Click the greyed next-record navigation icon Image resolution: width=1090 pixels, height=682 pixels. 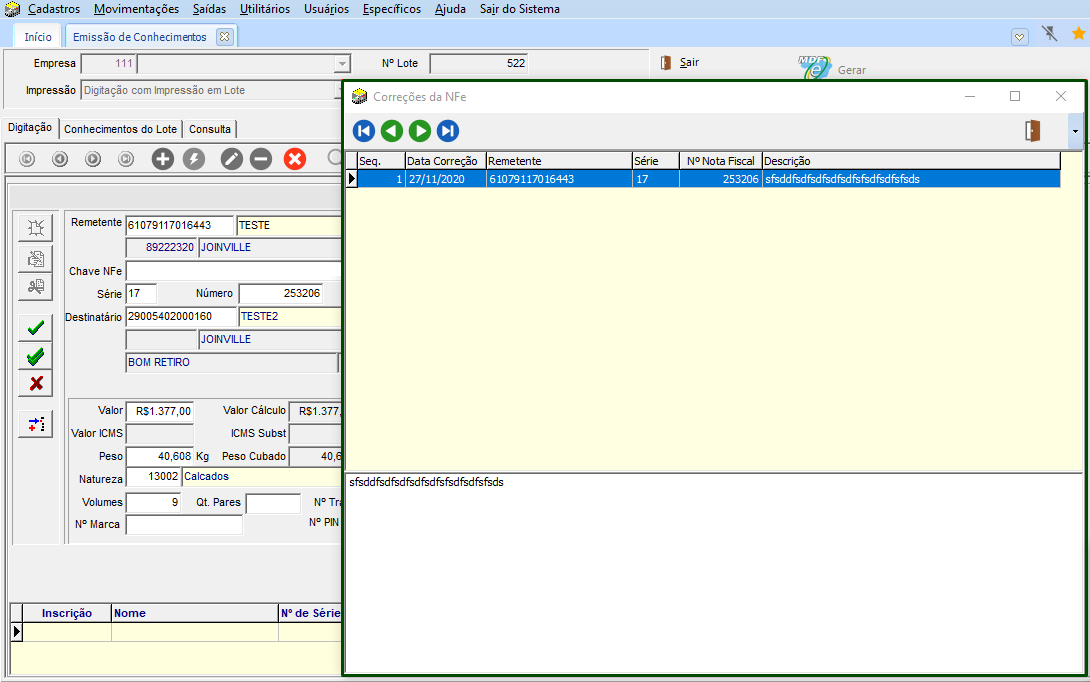93,159
